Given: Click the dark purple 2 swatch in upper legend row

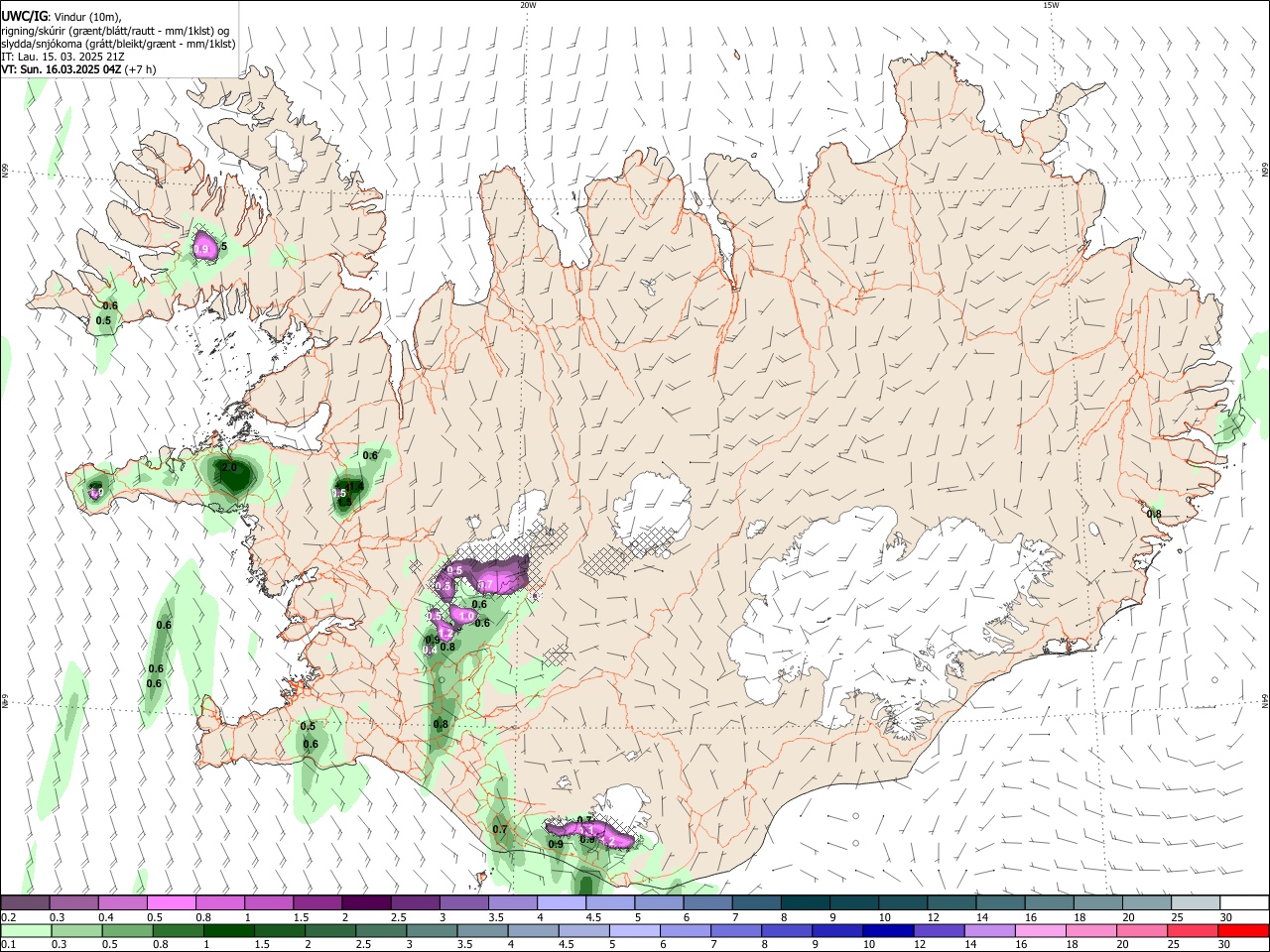Looking at the screenshot, I should pos(367,903).
